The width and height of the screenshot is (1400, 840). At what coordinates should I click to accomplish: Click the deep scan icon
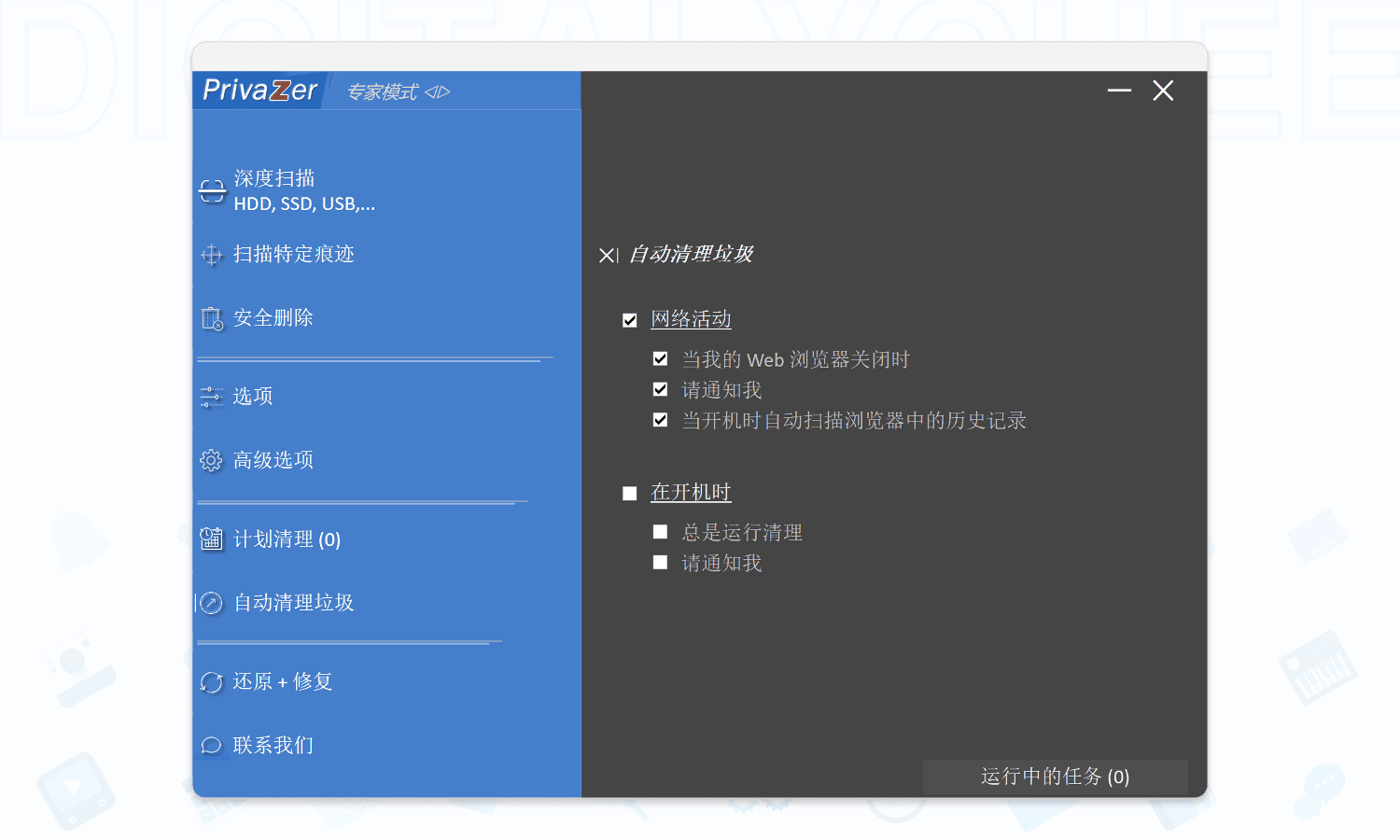click(212, 191)
